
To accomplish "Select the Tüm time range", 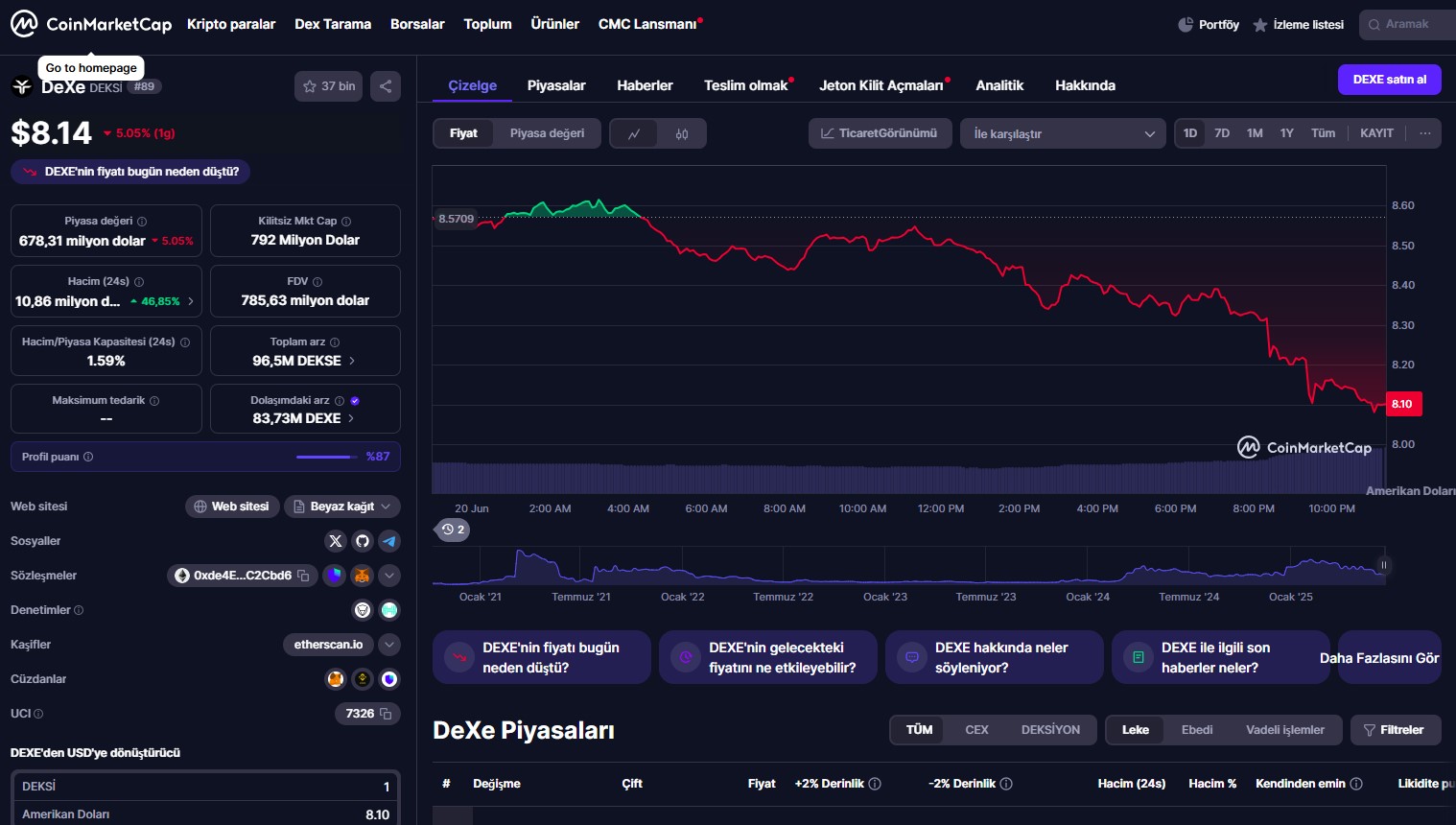I will 1323,133.
